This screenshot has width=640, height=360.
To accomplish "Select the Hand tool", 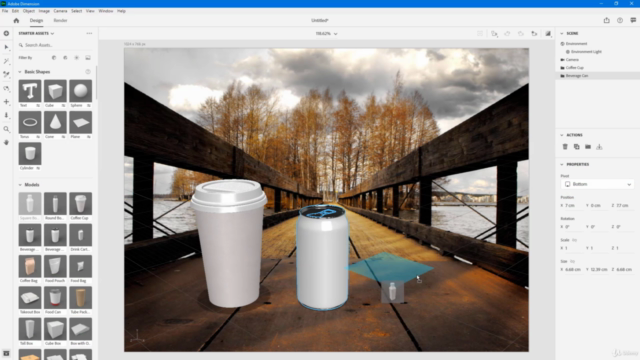I will [x=7, y=142].
